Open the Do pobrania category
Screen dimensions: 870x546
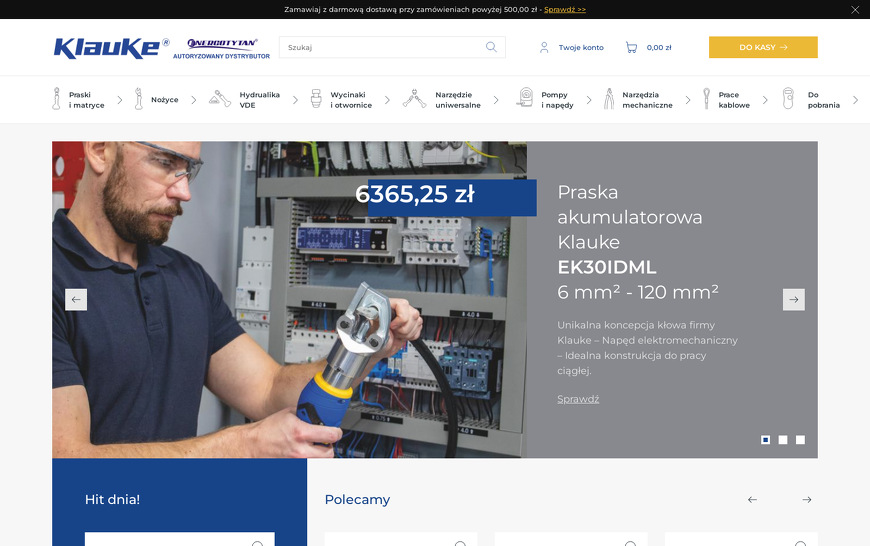(x=824, y=100)
